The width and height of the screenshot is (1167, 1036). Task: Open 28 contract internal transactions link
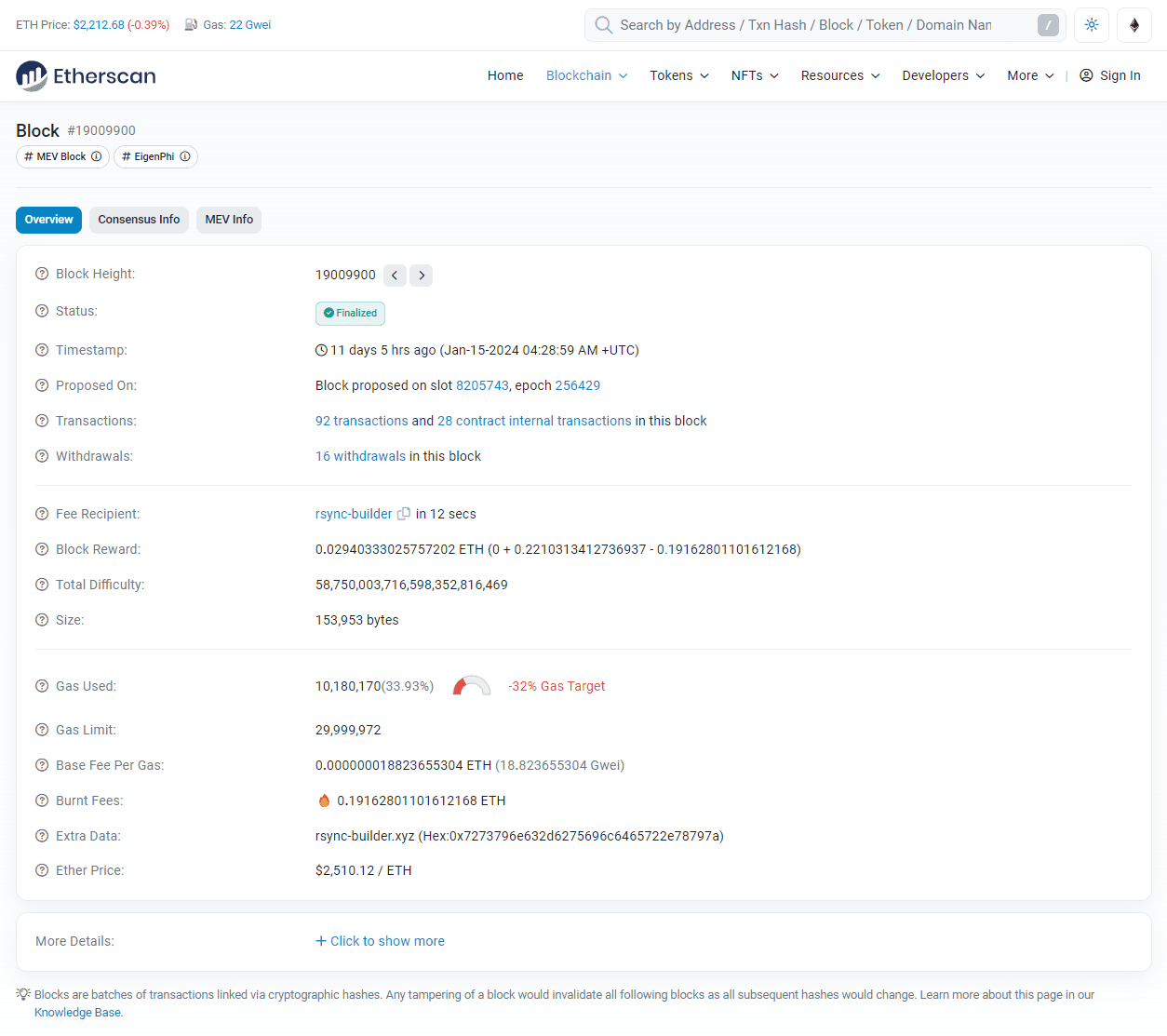coord(534,421)
